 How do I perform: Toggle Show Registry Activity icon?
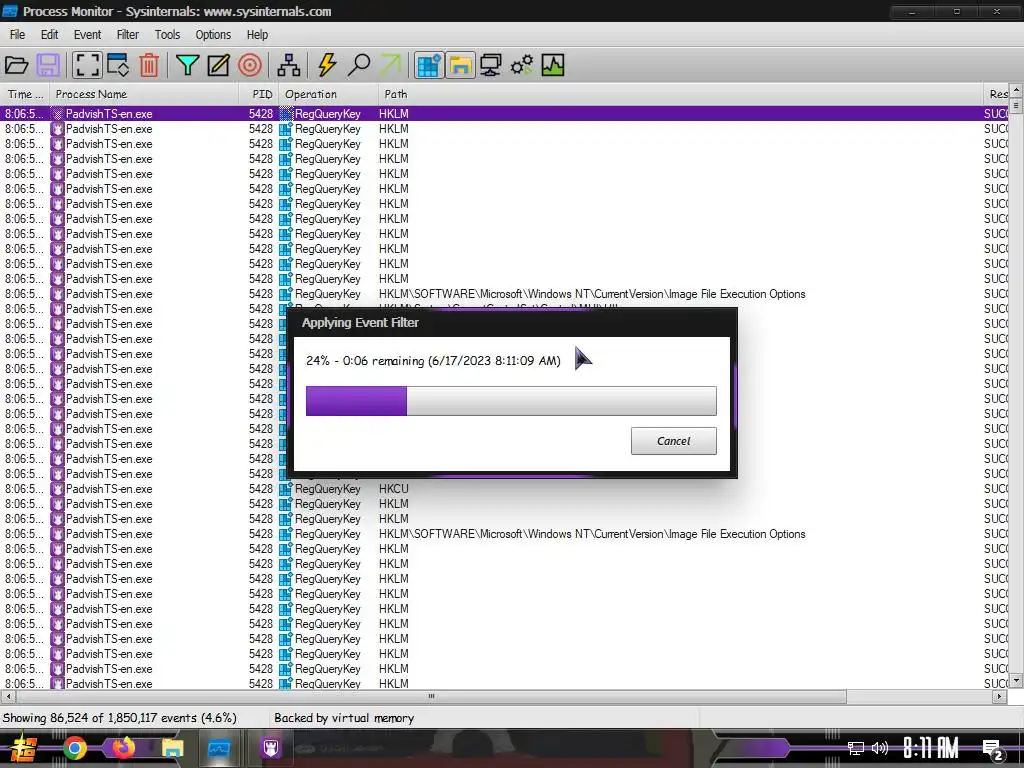pyautogui.click(x=428, y=65)
